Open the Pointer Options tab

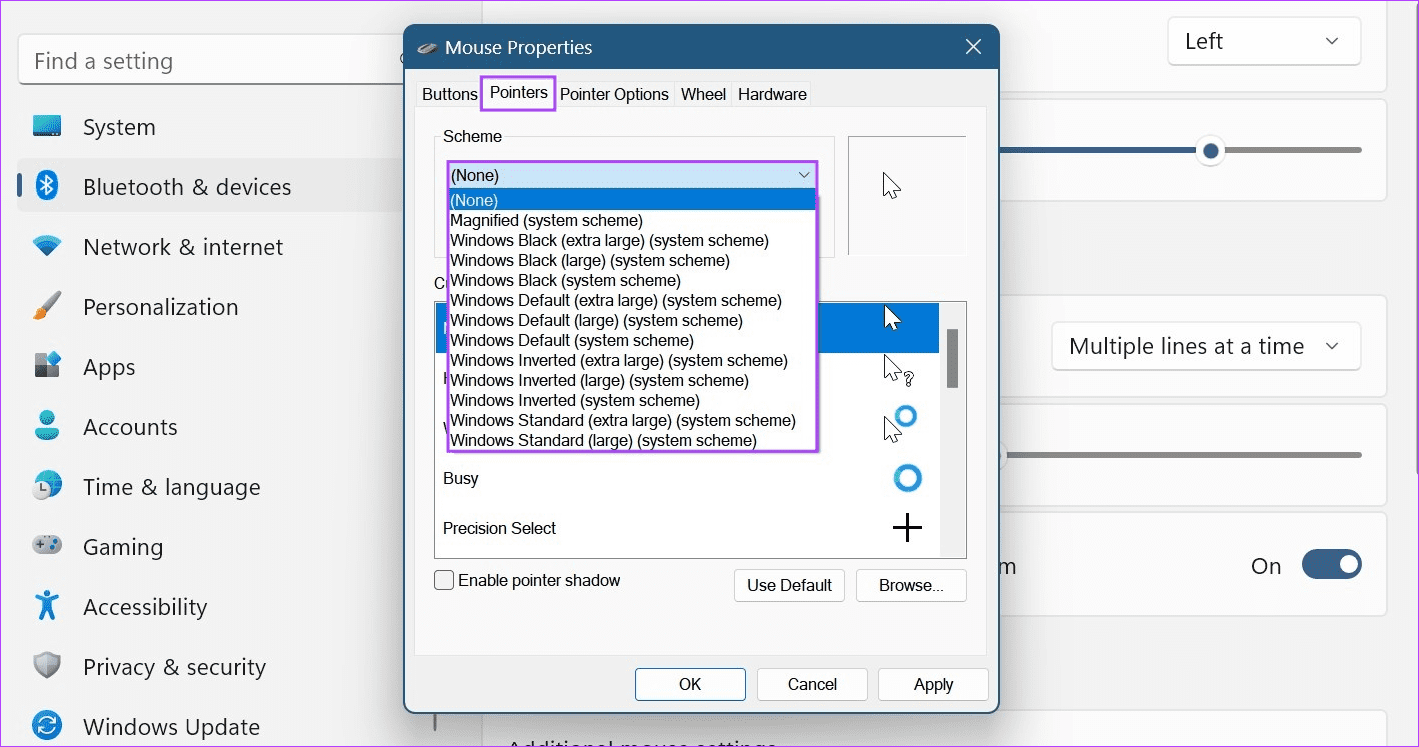pyautogui.click(x=614, y=94)
